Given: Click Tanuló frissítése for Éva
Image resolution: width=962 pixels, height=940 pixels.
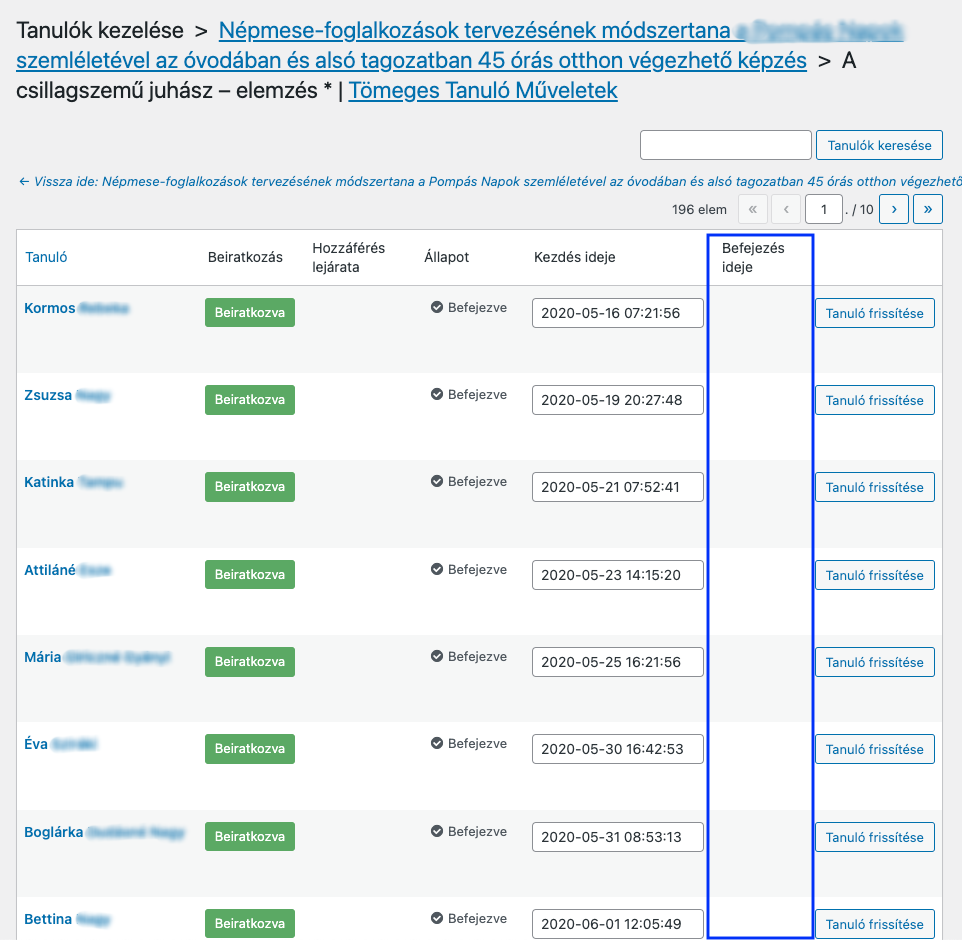Looking at the screenshot, I should [874, 749].
